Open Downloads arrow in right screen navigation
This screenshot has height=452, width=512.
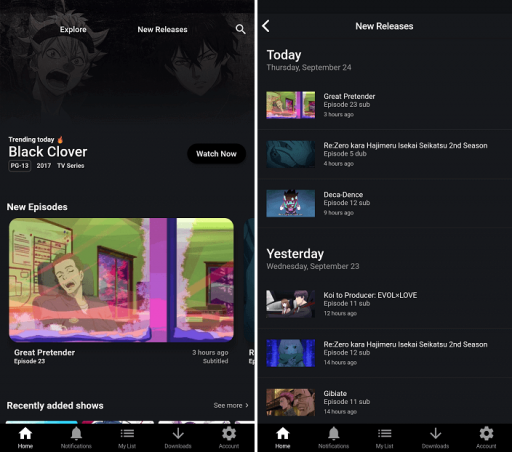pos(435,434)
